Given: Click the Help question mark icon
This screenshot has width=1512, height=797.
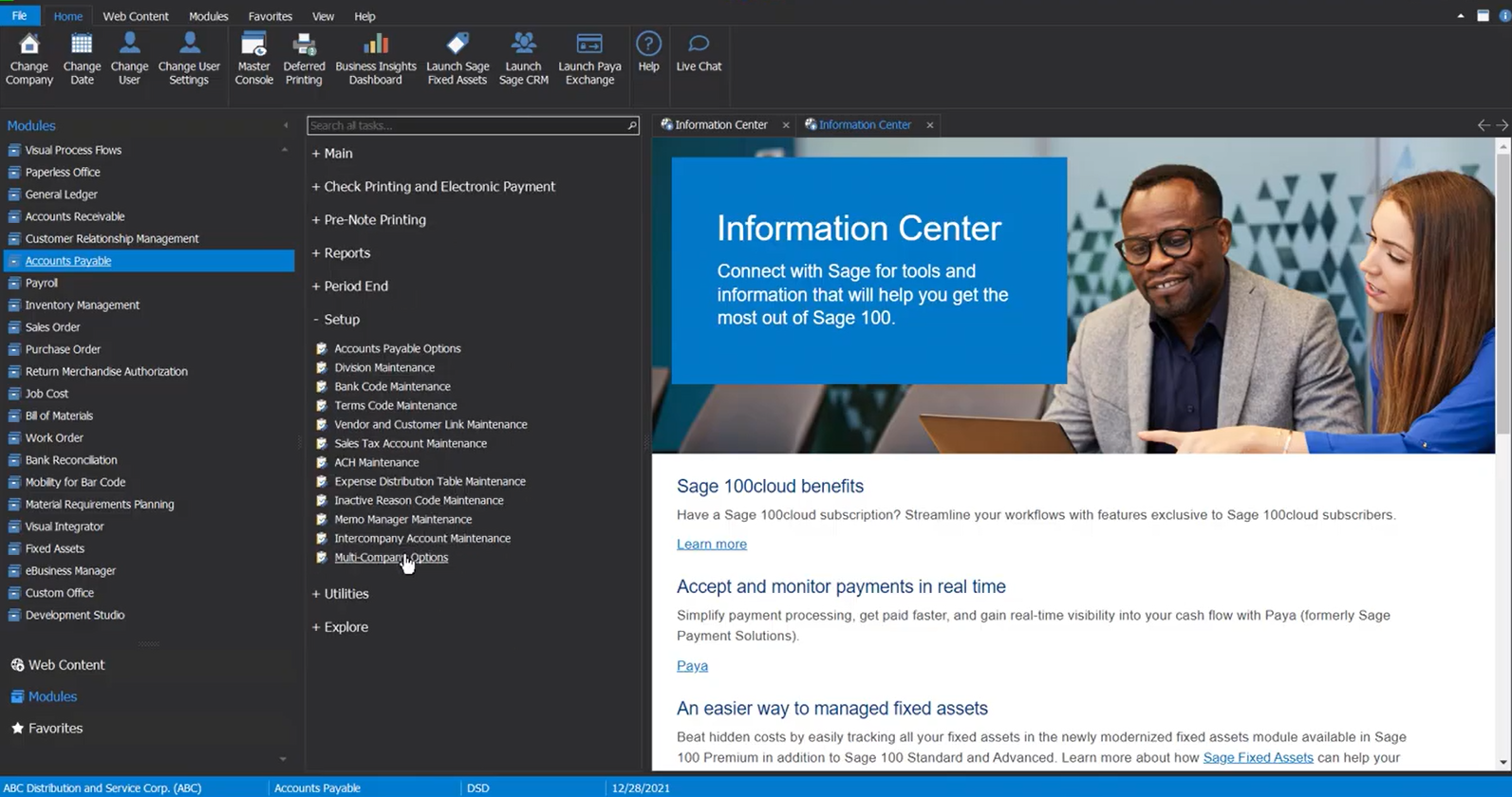Looking at the screenshot, I should (648, 45).
